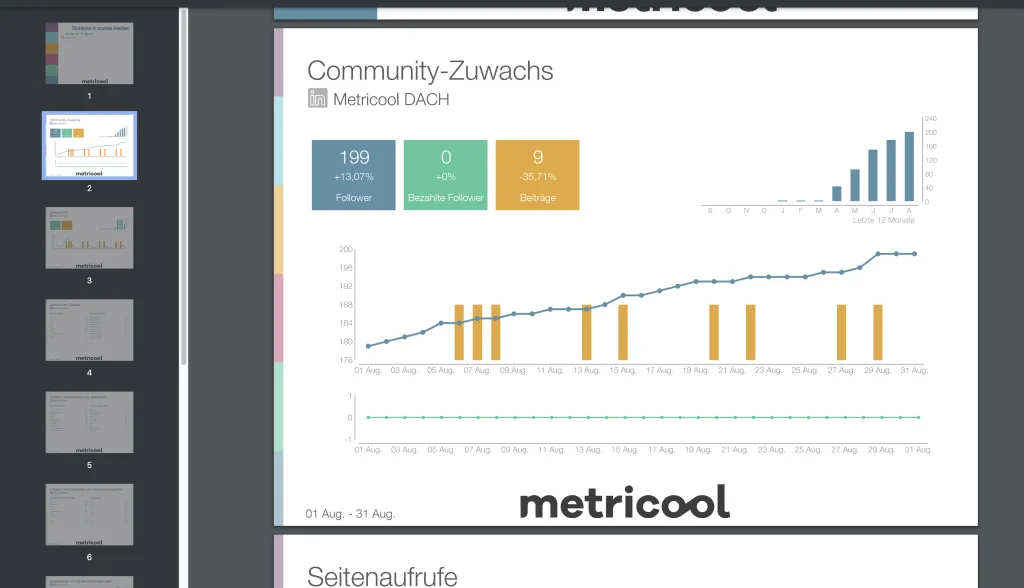This screenshot has width=1024, height=588.
Task: Select the green Bezahlte Follower card
Action: tap(445, 175)
